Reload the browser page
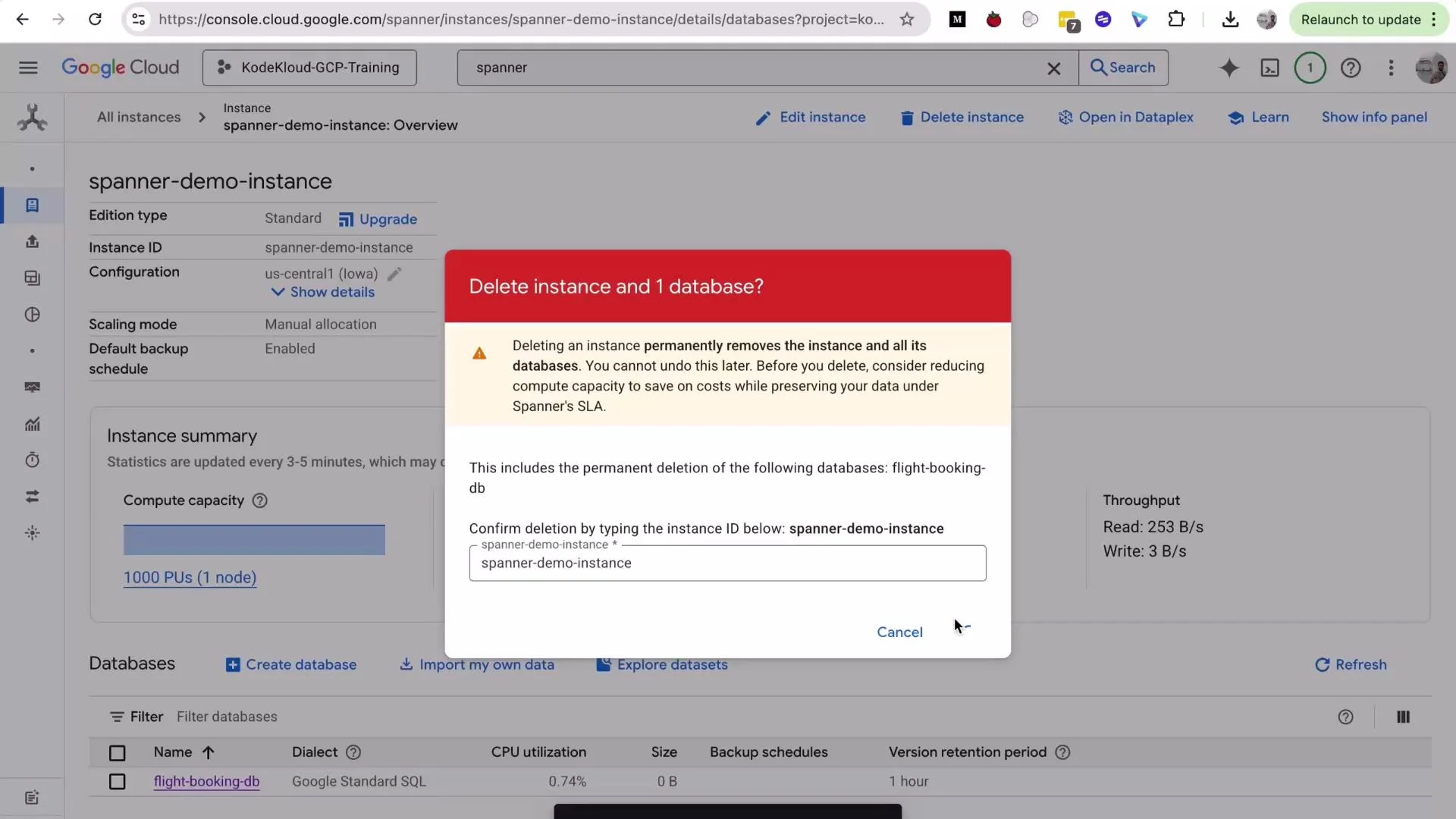1456x819 pixels. coord(95,20)
